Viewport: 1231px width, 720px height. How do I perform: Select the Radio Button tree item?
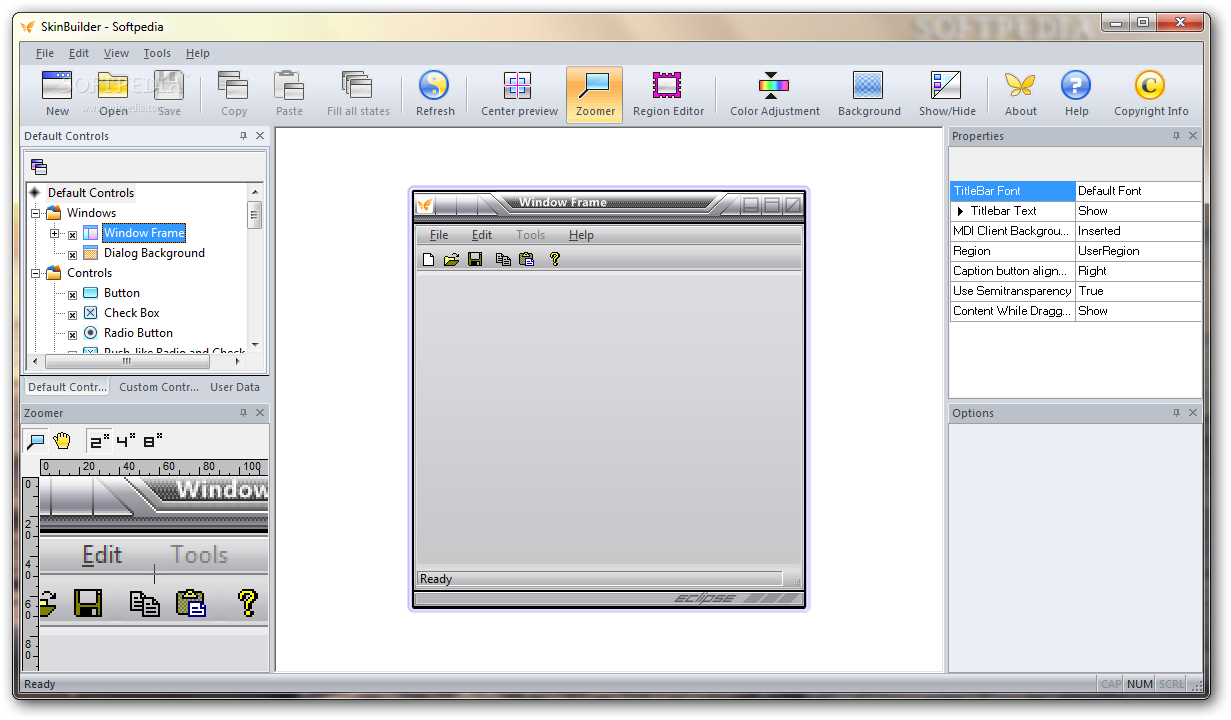[x=138, y=333]
